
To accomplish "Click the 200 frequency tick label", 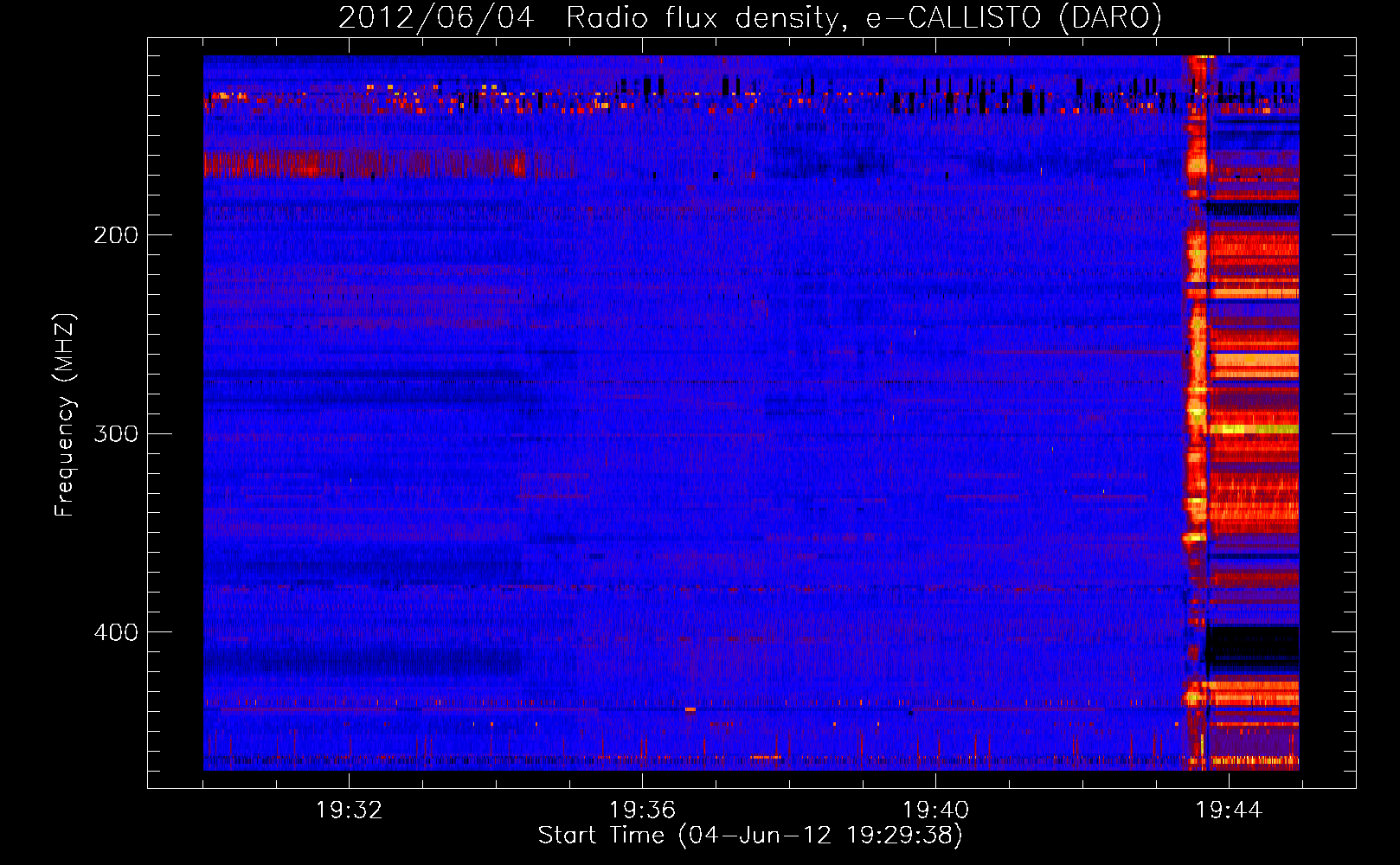I will pyautogui.click(x=116, y=235).
